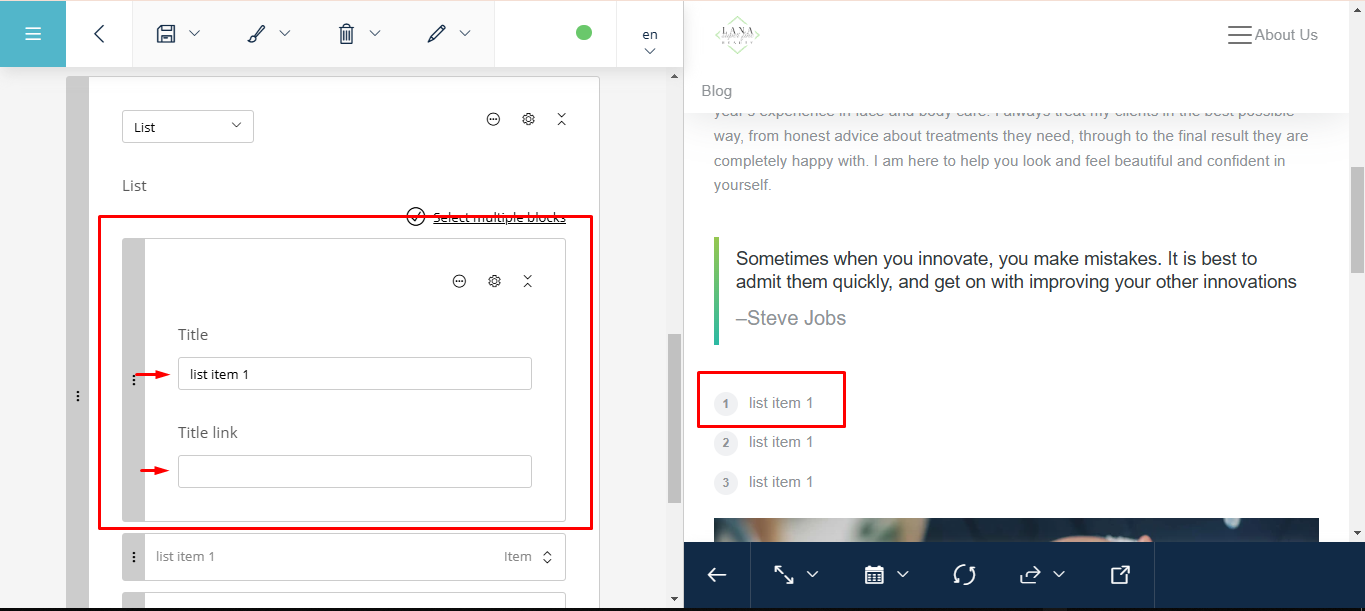Image resolution: width=1365 pixels, height=611 pixels.
Task: Click the Title link input field
Action: (x=355, y=472)
